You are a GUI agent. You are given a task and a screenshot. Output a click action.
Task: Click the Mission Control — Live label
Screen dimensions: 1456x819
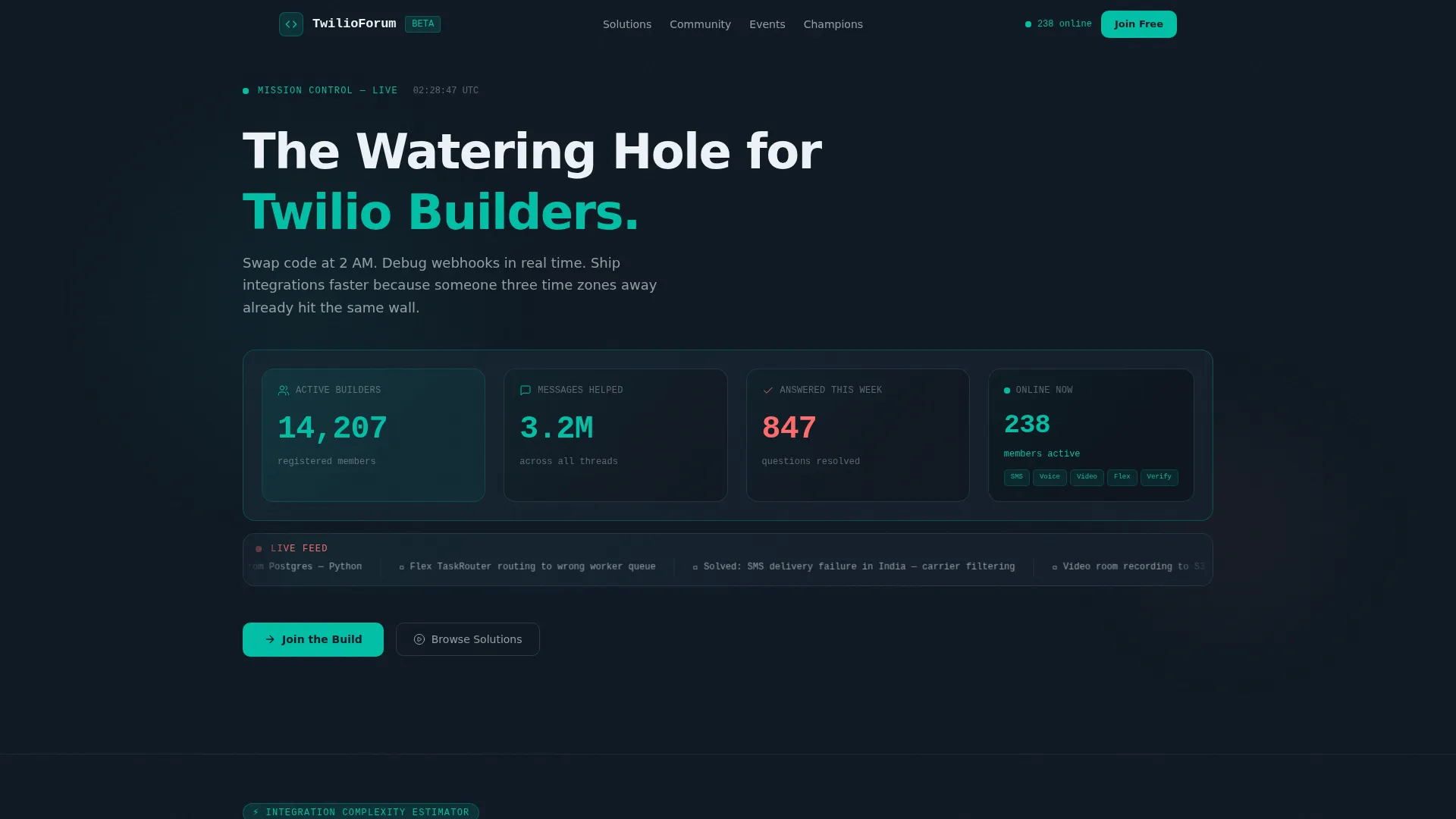[328, 90]
